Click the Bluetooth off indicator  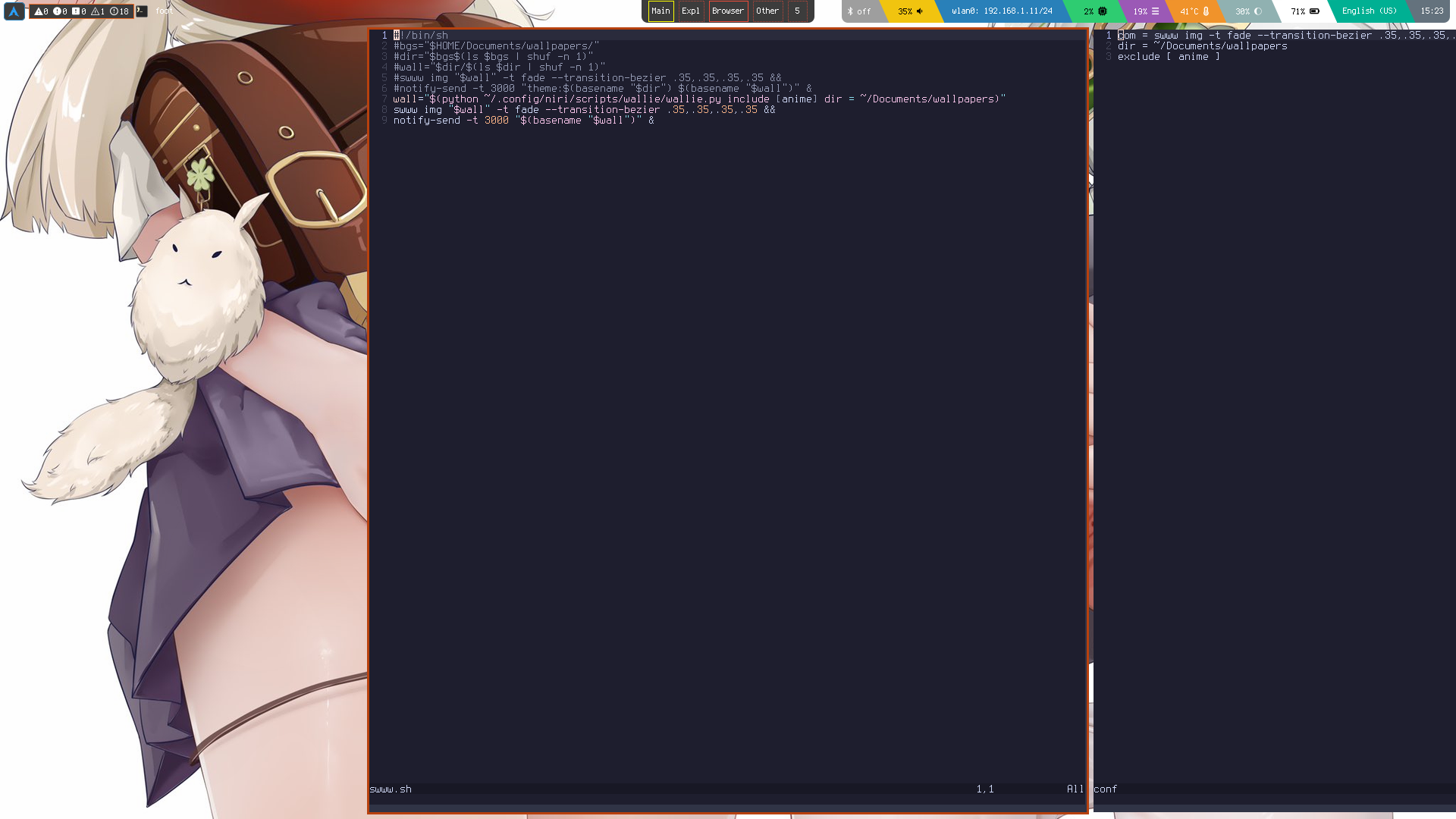point(859,11)
